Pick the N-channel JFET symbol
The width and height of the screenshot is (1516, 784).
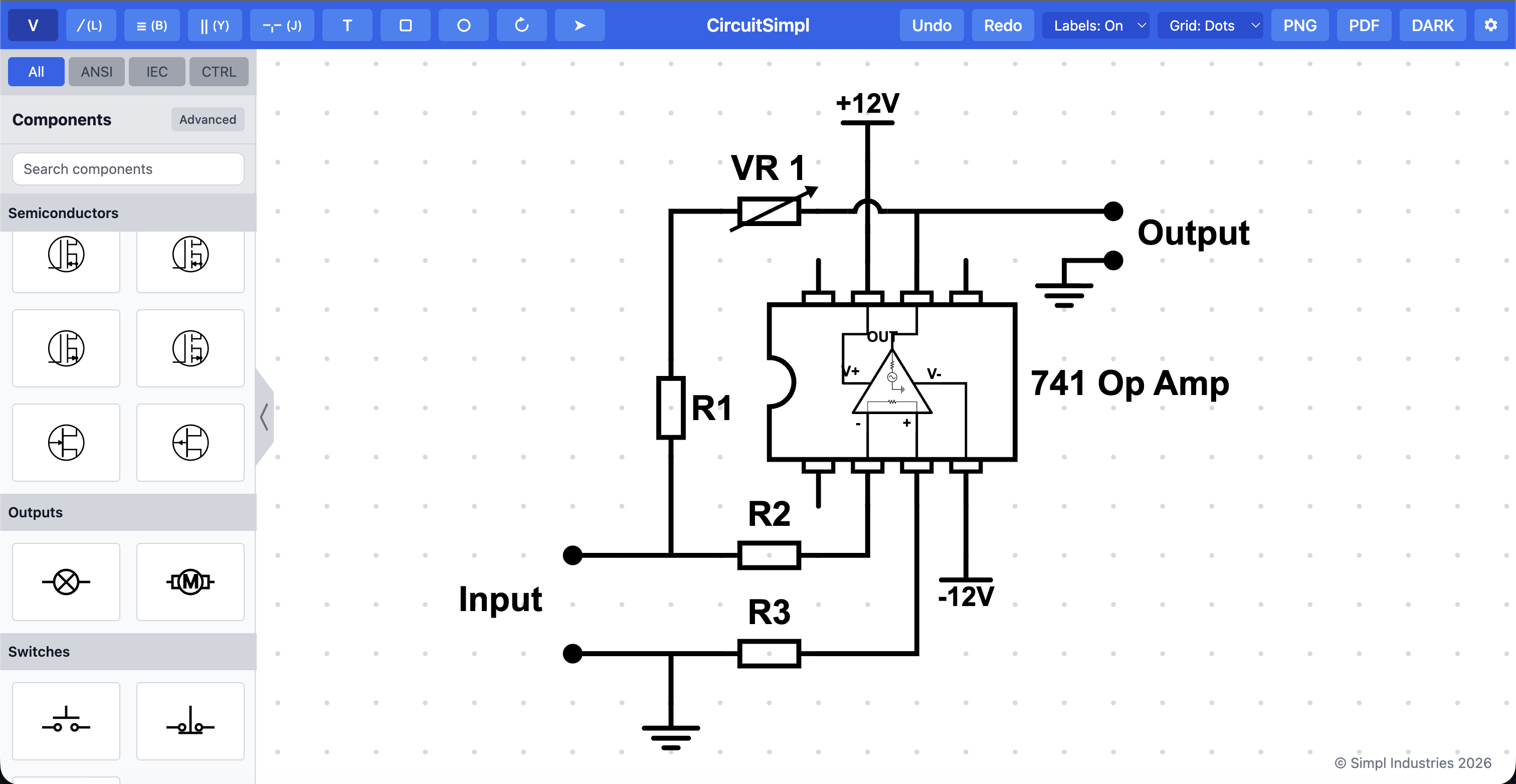(66, 443)
